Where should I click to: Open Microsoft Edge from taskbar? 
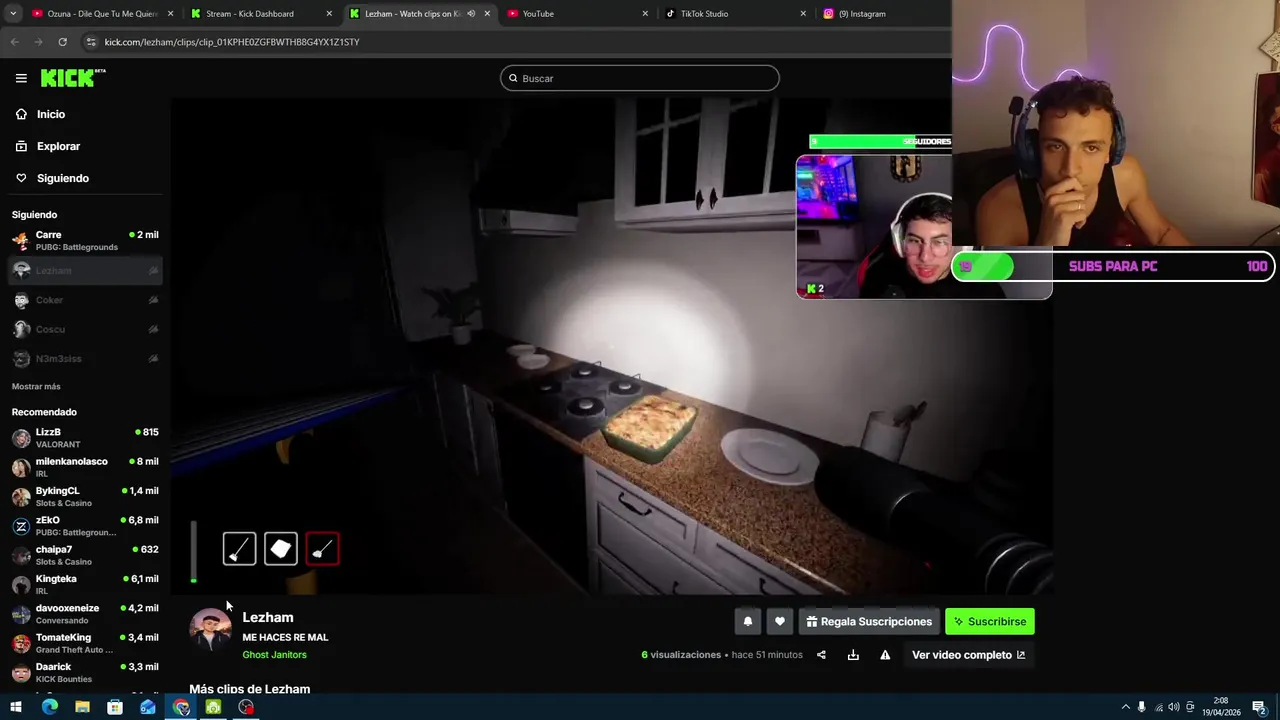[50, 707]
